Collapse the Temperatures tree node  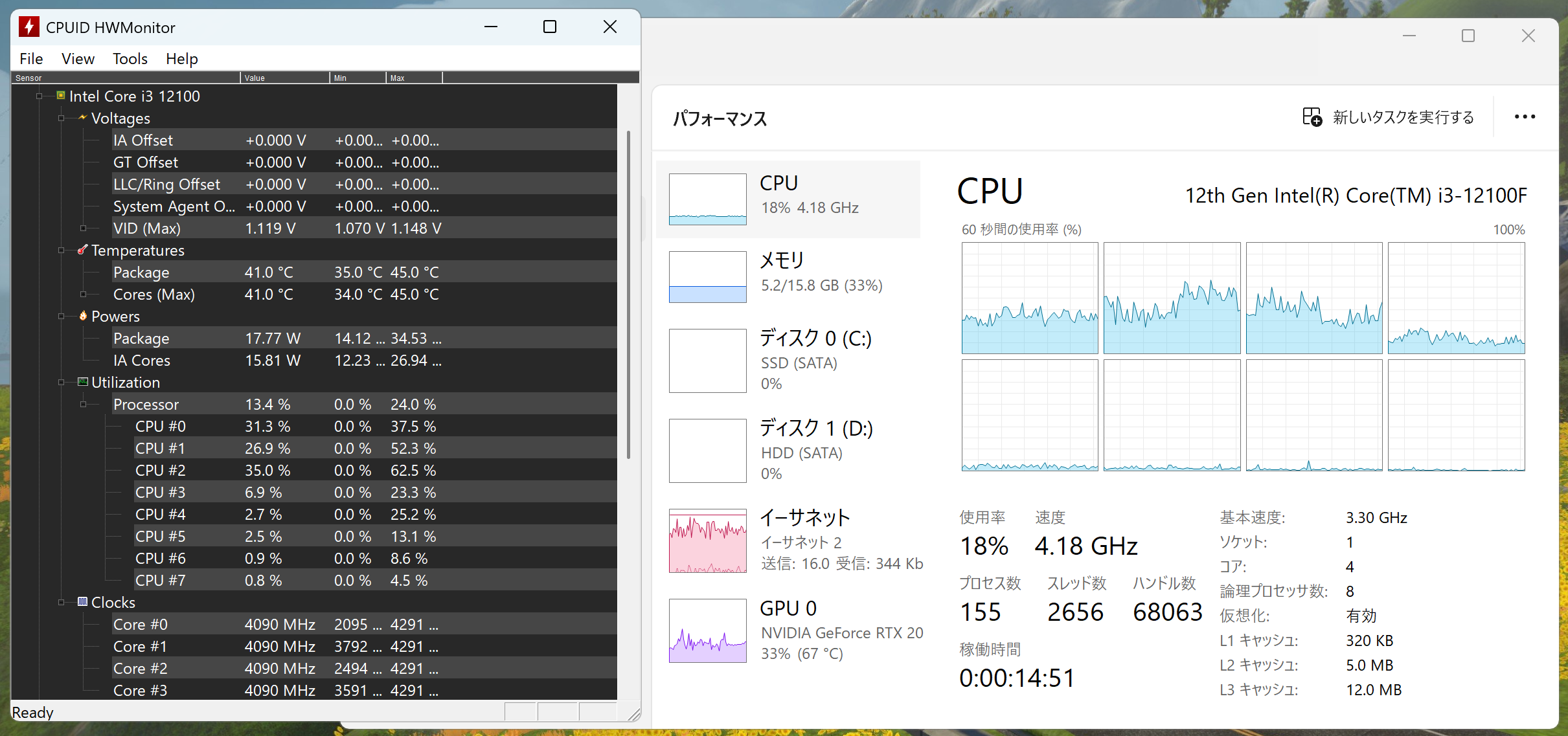tap(62, 251)
